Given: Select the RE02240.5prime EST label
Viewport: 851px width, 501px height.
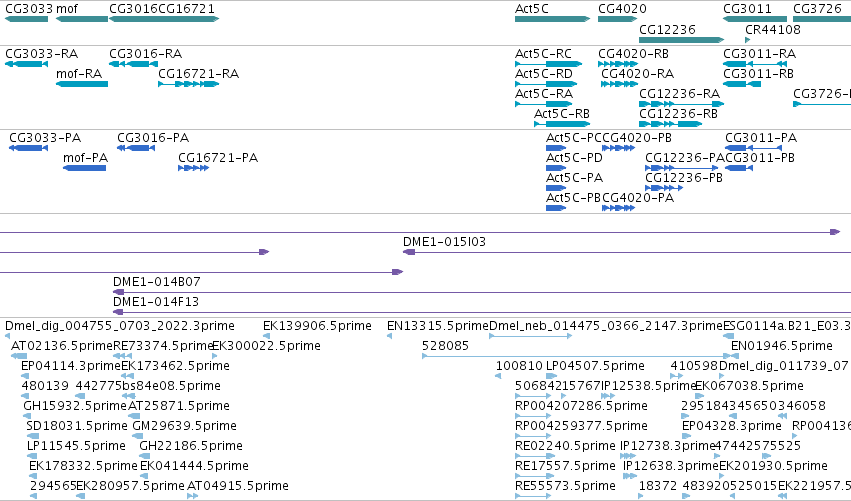Looking at the screenshot, I should 566,446.
